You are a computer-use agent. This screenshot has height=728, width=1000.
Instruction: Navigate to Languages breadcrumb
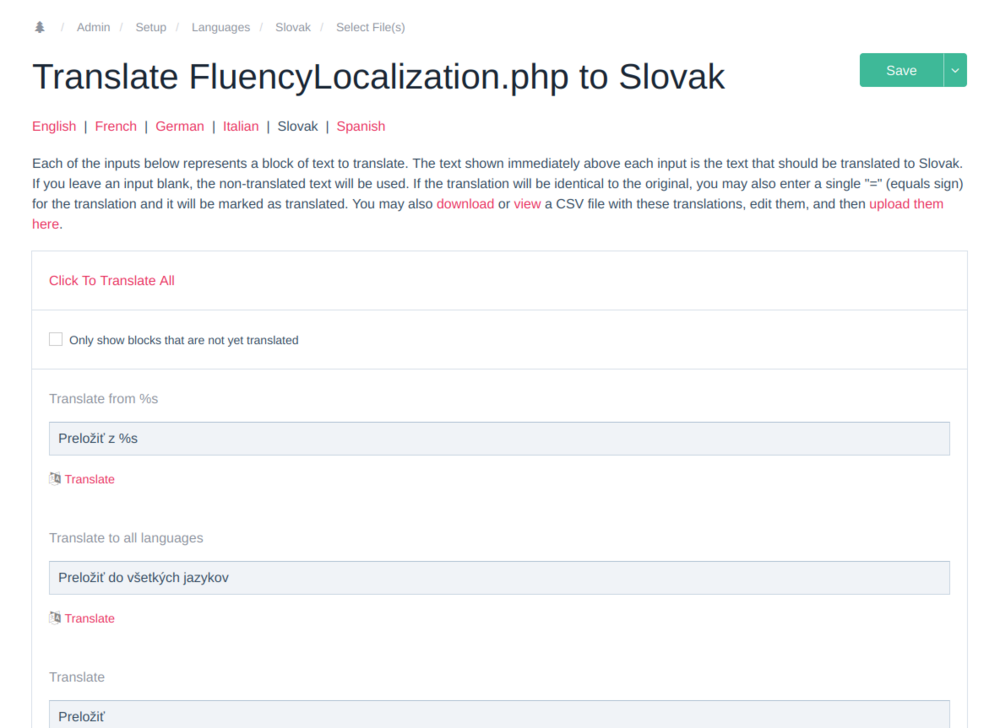click(x=221, y=27)
